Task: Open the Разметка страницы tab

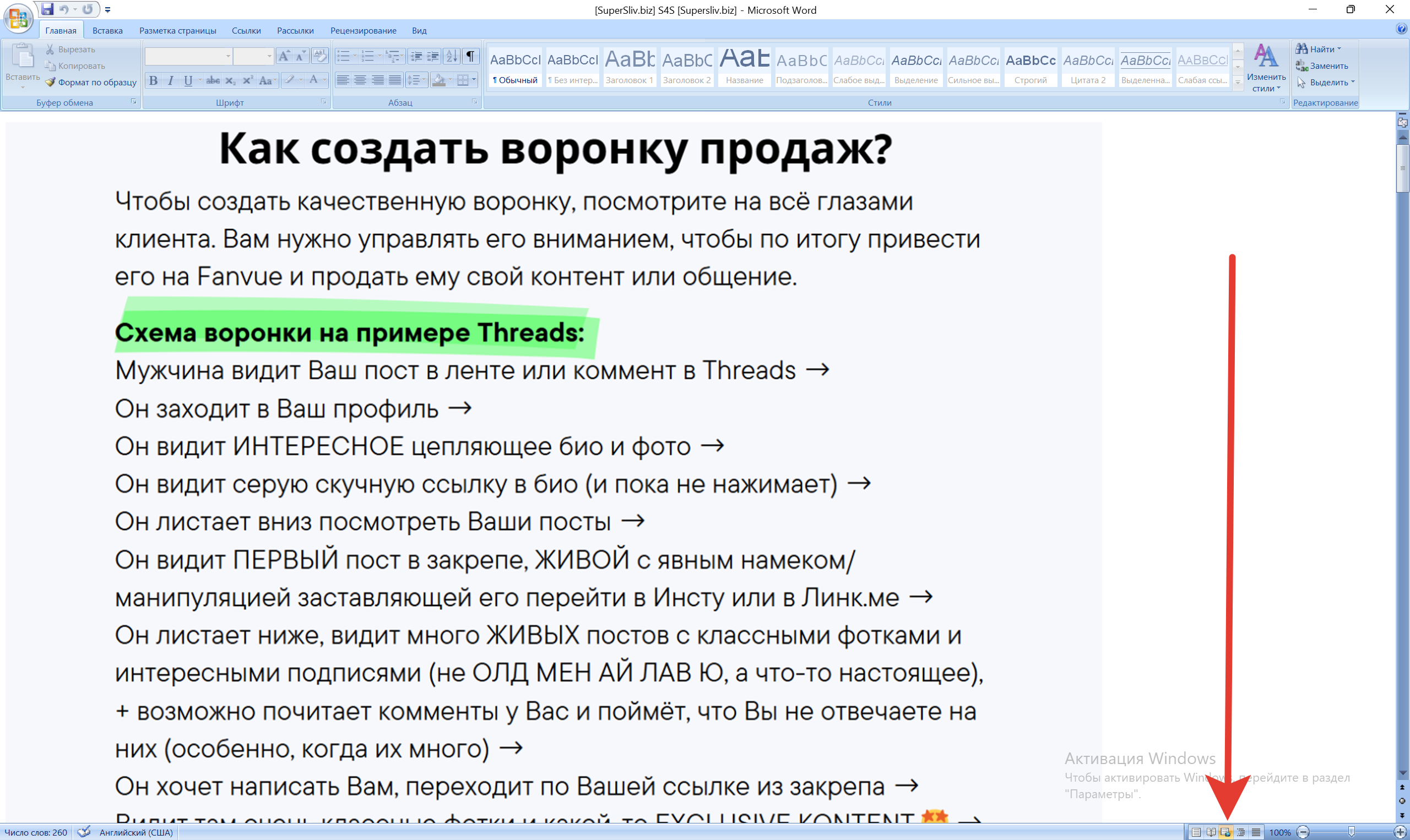Action: [x=178, y=31]
